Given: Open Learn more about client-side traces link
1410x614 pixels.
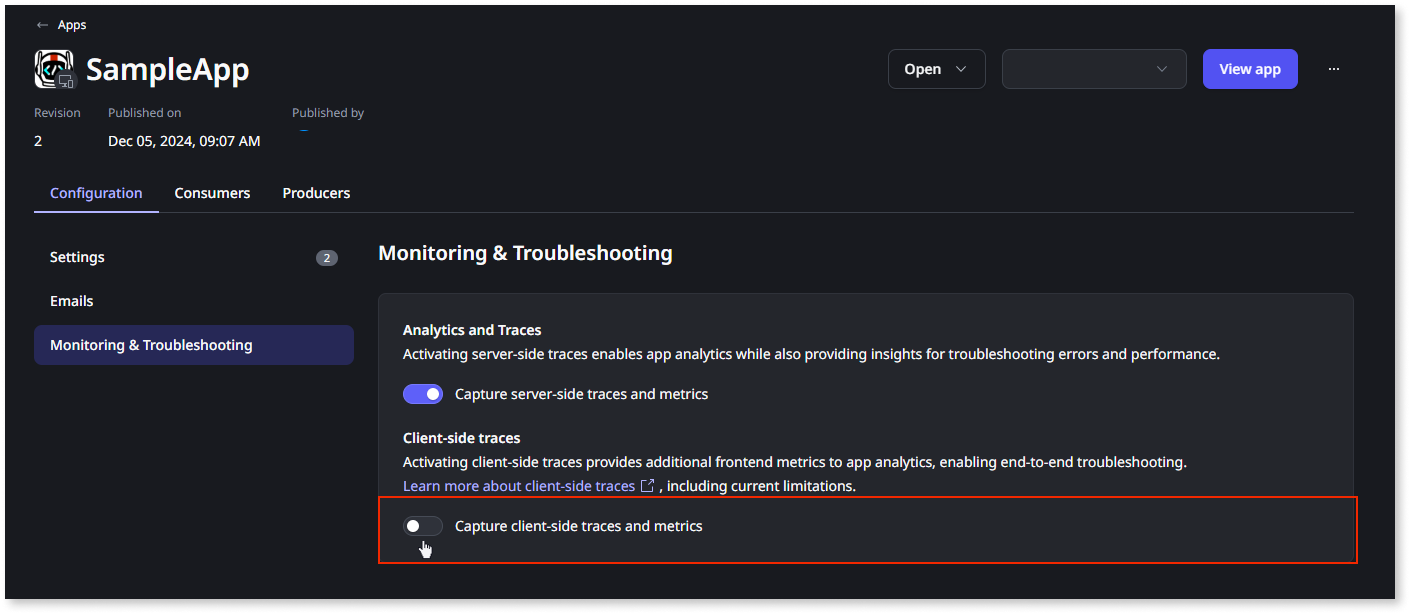Looking at the screenshot, I should (519, 486).
